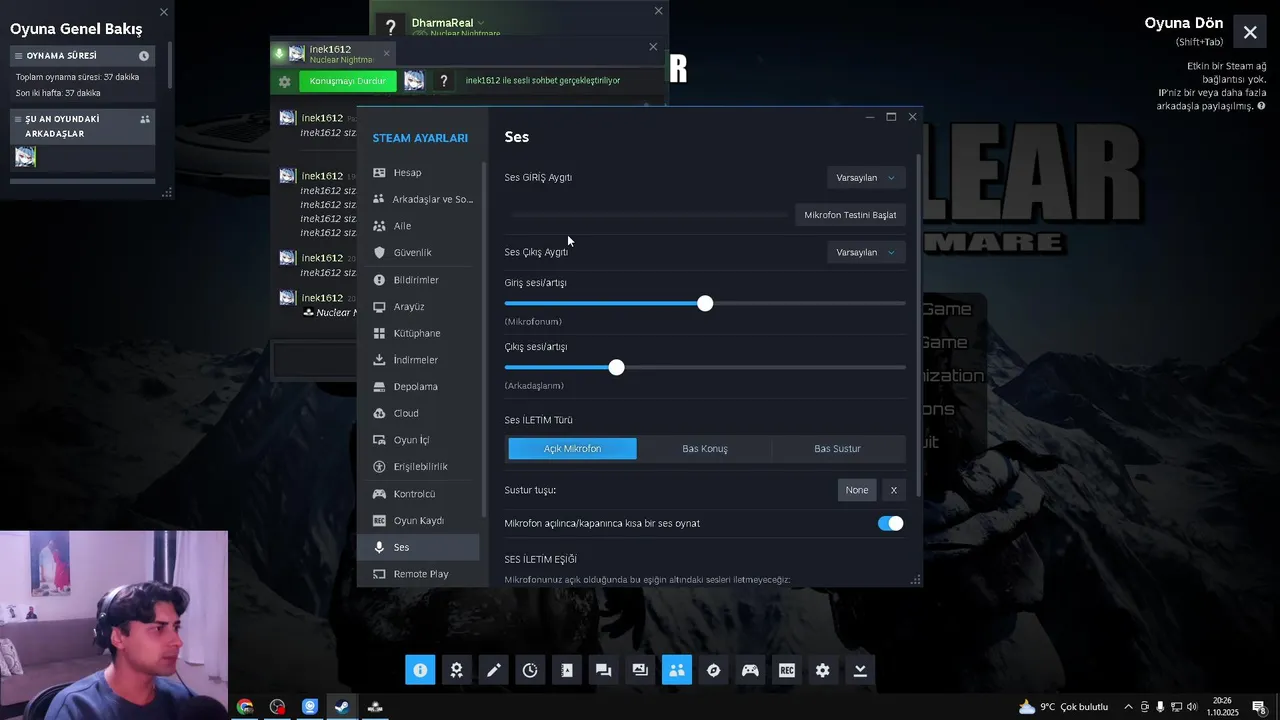Viewport: 1280px width, 720px height.
Task: Click the voice chat settings gear icon
Action: (285, 81)
